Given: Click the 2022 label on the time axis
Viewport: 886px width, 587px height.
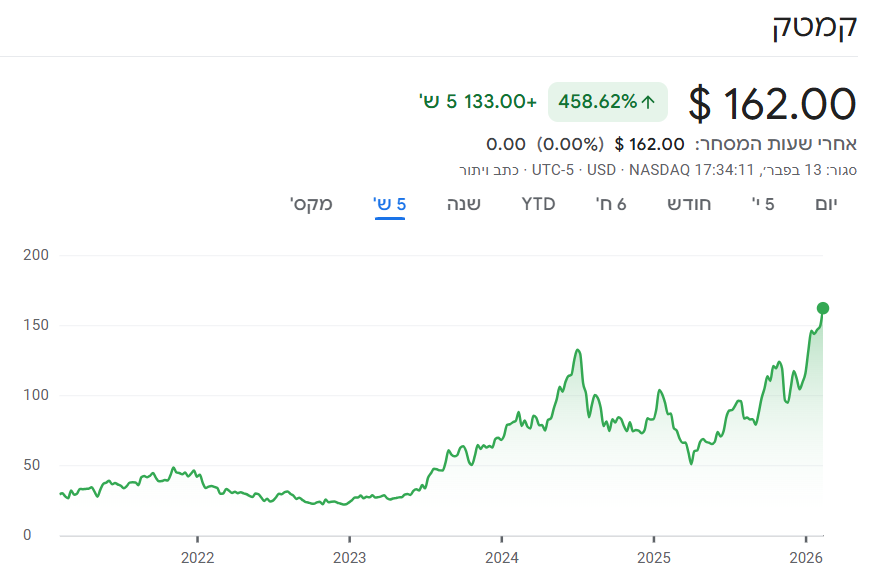Looking at the screenshot, I should [197, 556].
